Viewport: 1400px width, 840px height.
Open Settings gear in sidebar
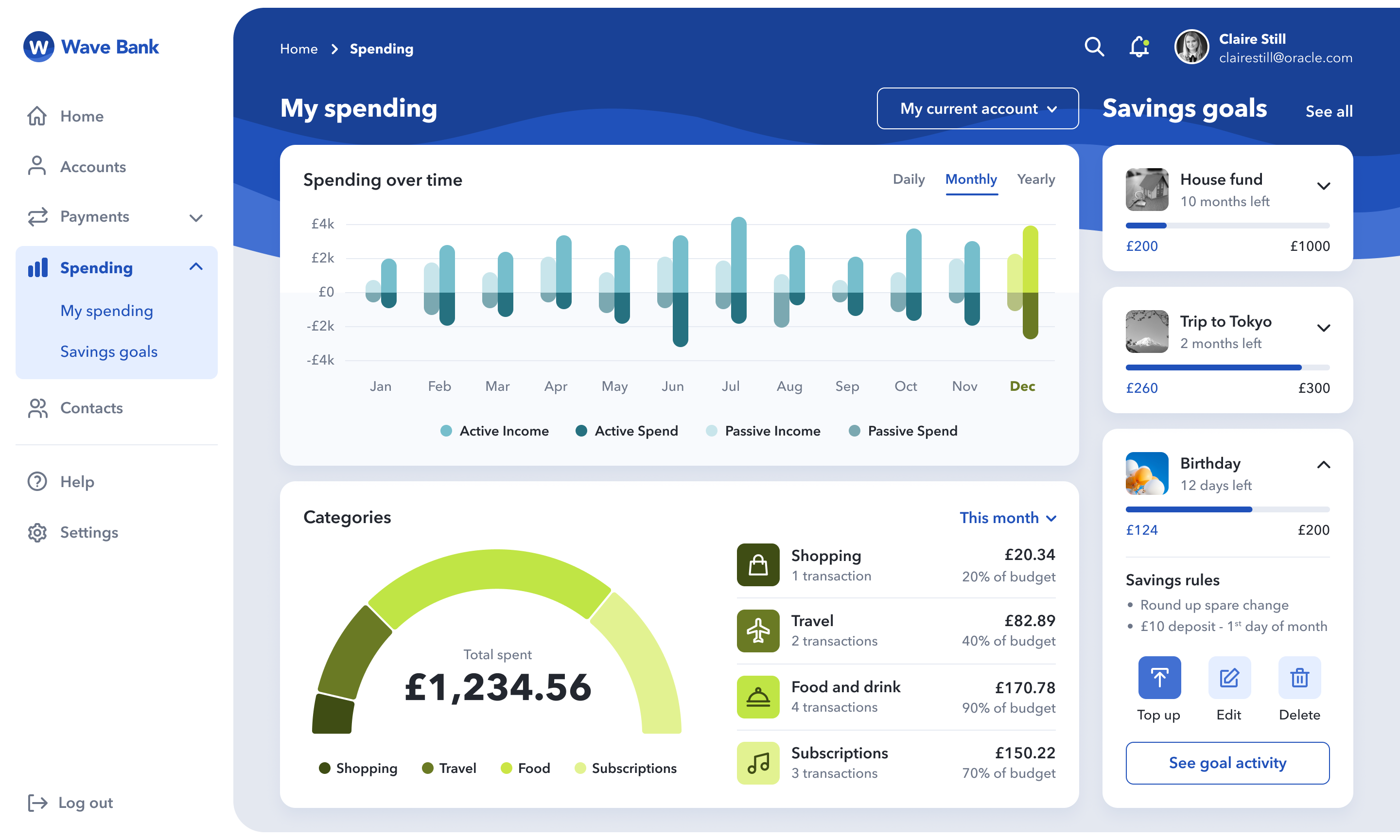[x=37, y=533]
